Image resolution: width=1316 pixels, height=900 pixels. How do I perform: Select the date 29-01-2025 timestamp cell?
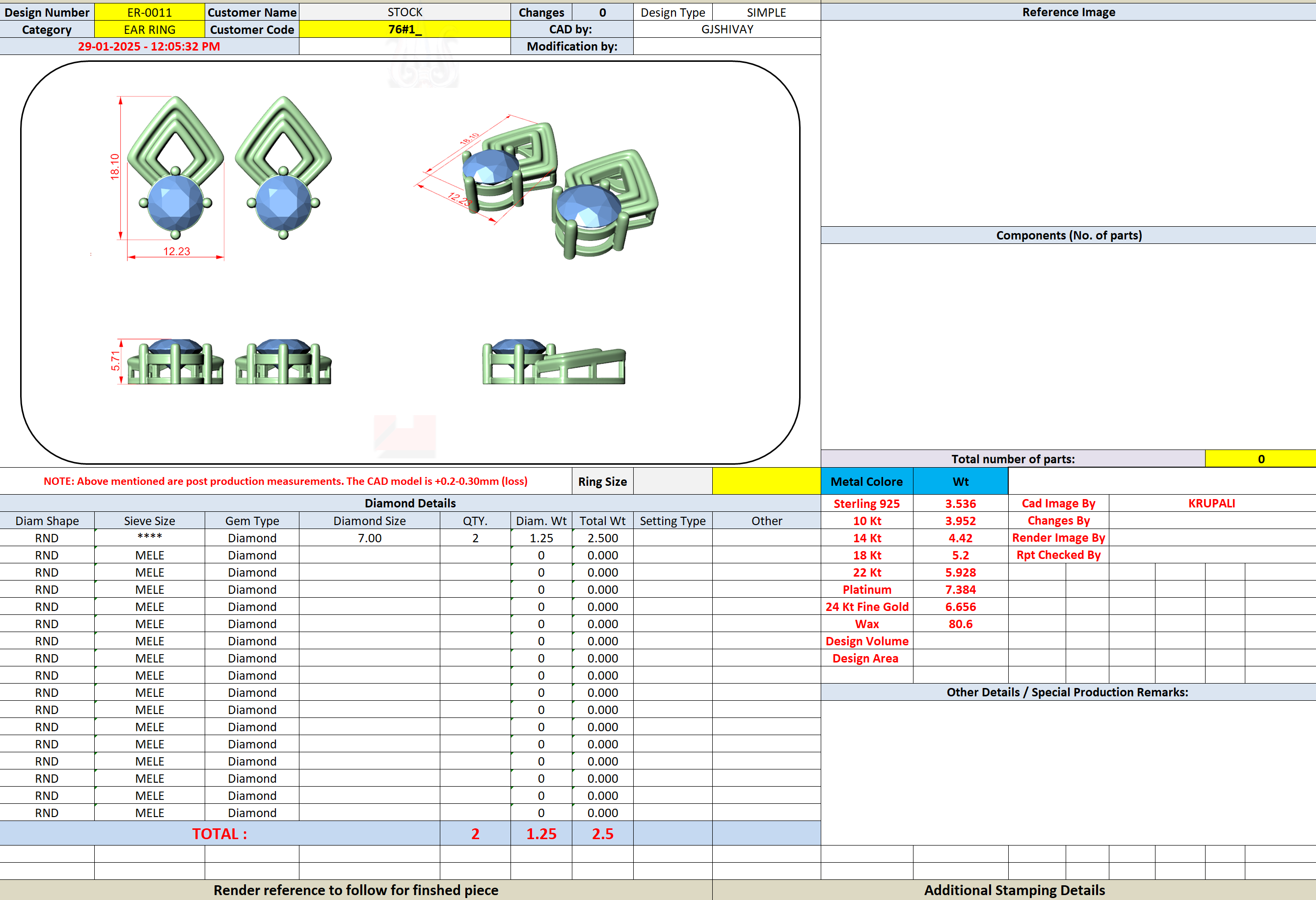click(150, 47)
